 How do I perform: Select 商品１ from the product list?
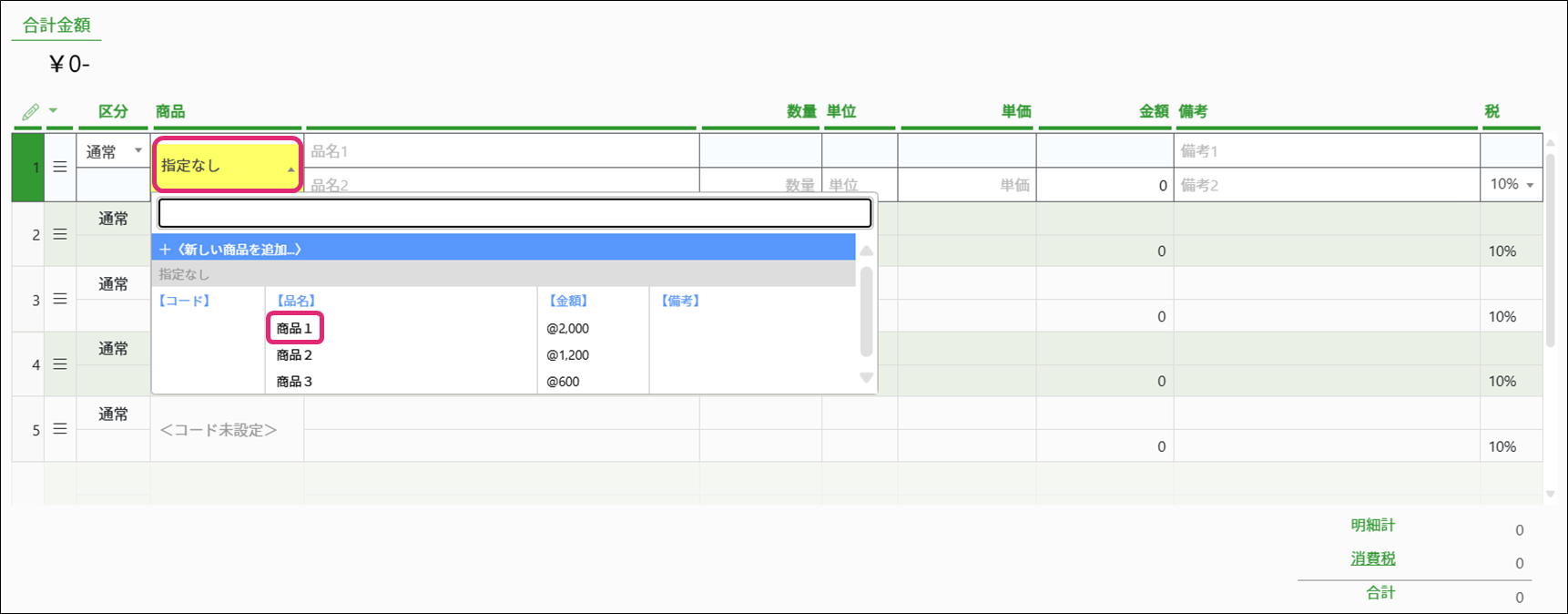(294, 328)
